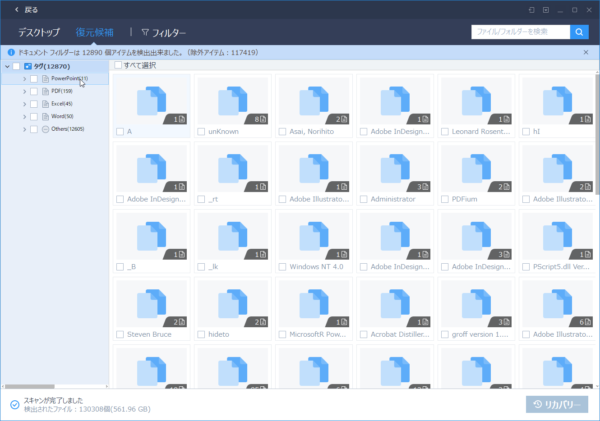Check the PowerPoint category checkbox
The width and height of the screenshot is (600, 421).
34,78
